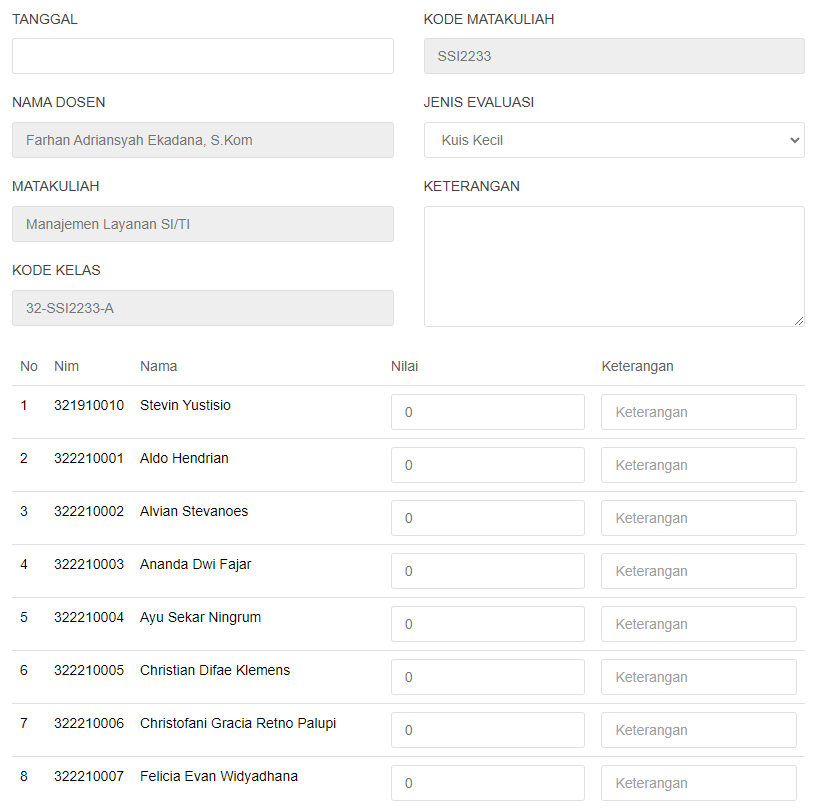Focus the Keterangan large text area
This screenshot has height=809, width=819.
tap(614, 266)
